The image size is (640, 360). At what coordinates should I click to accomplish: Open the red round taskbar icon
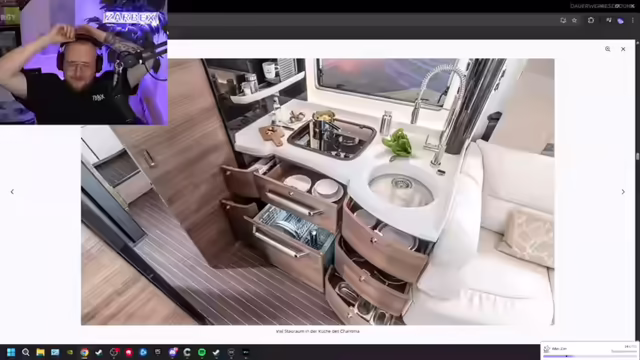click(129, 352)
